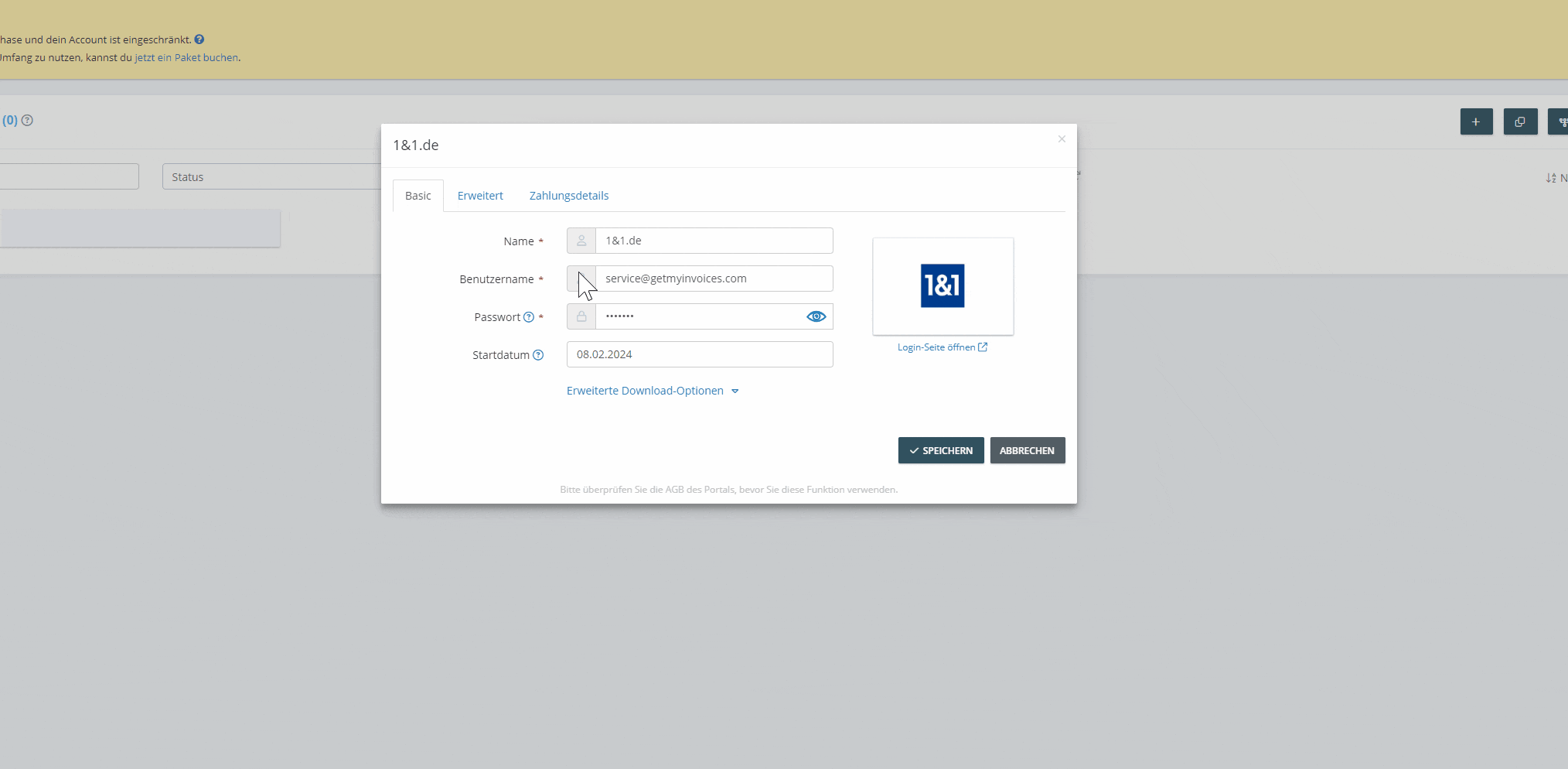
Task: Click the Startdatum date field
Action: [x=700, y=354]
